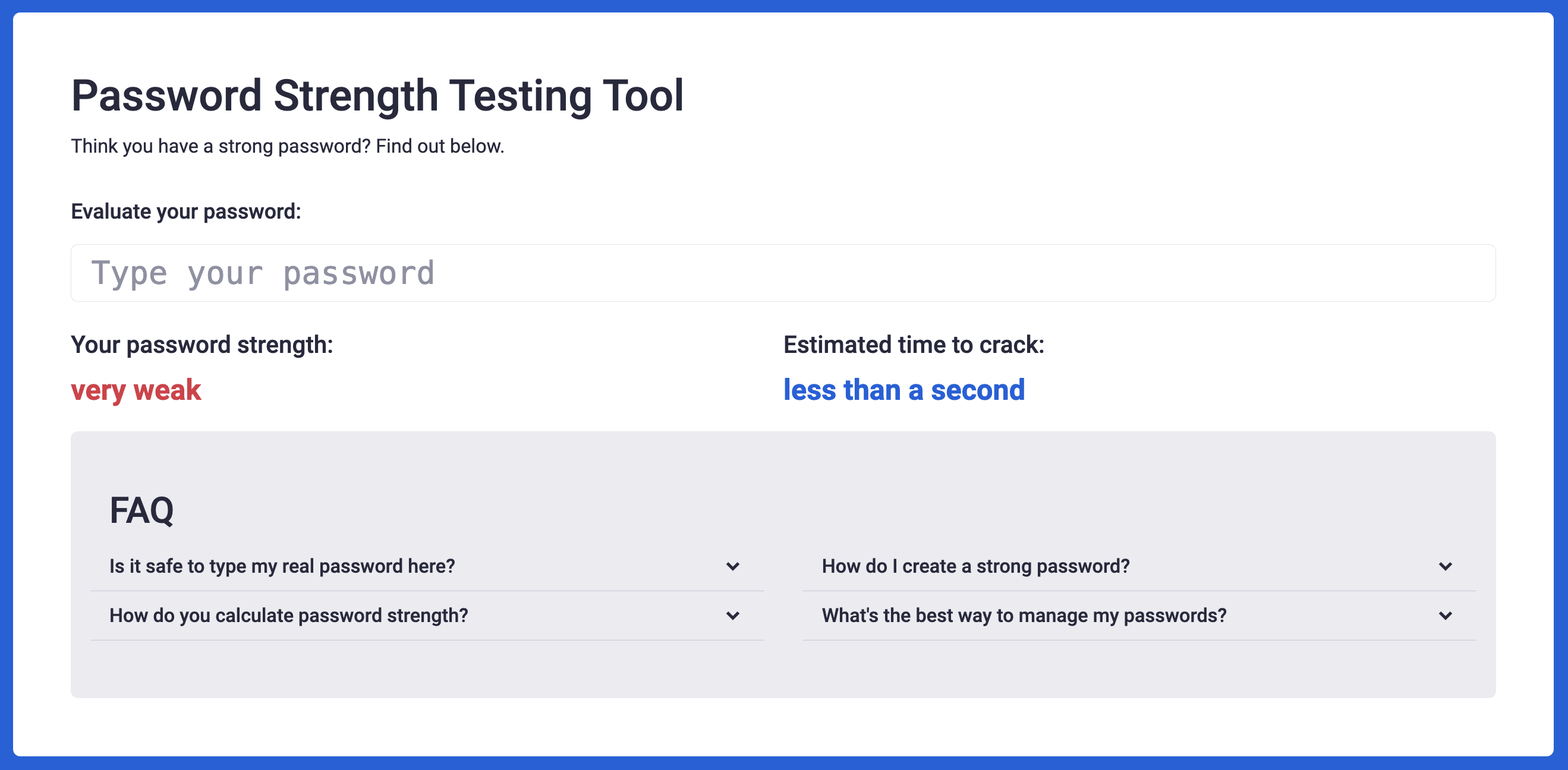Select the "very weak" strength indicator
The image size is (1568, 770).
pyautogui.click(x=136, y=390)
